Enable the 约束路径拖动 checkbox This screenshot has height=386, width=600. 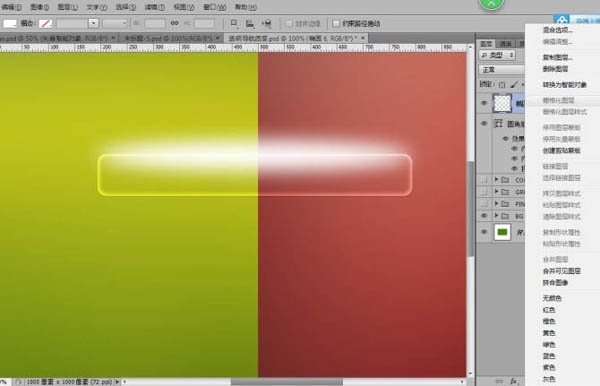tap(336, 24)
